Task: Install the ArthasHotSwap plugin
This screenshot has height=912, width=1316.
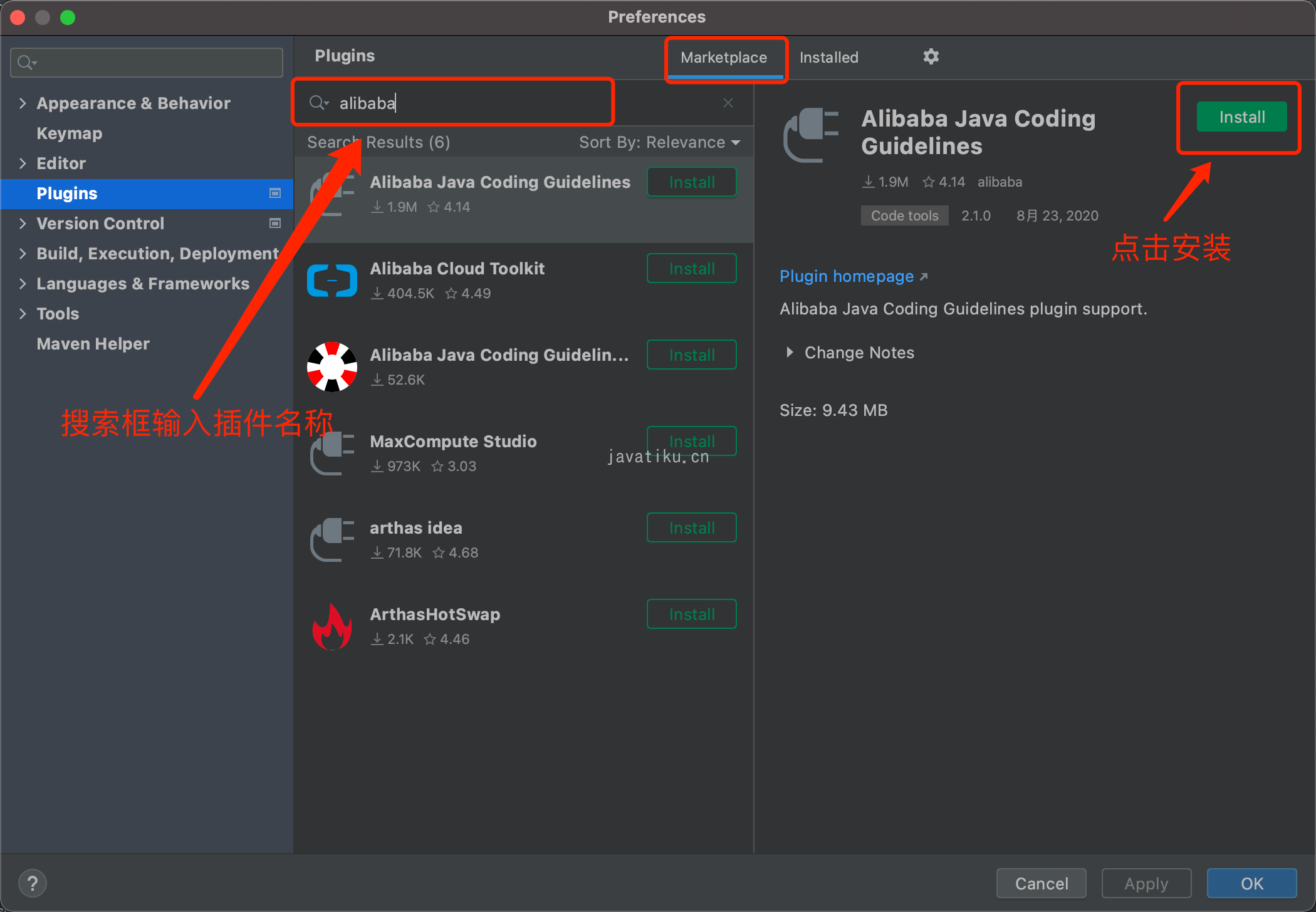Action: [x=691, y=614]
